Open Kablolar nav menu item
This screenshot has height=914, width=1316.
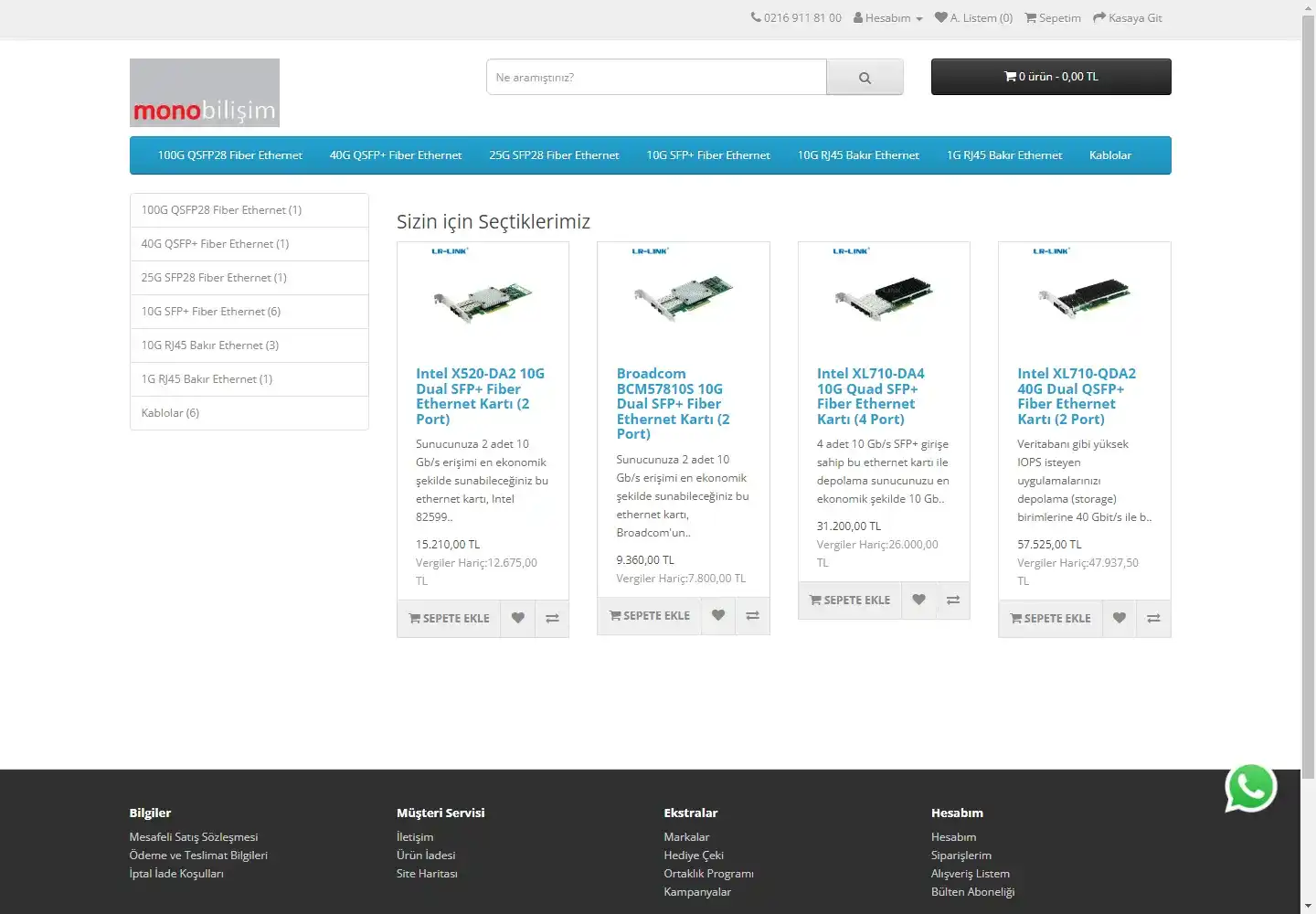point(1110,155)
